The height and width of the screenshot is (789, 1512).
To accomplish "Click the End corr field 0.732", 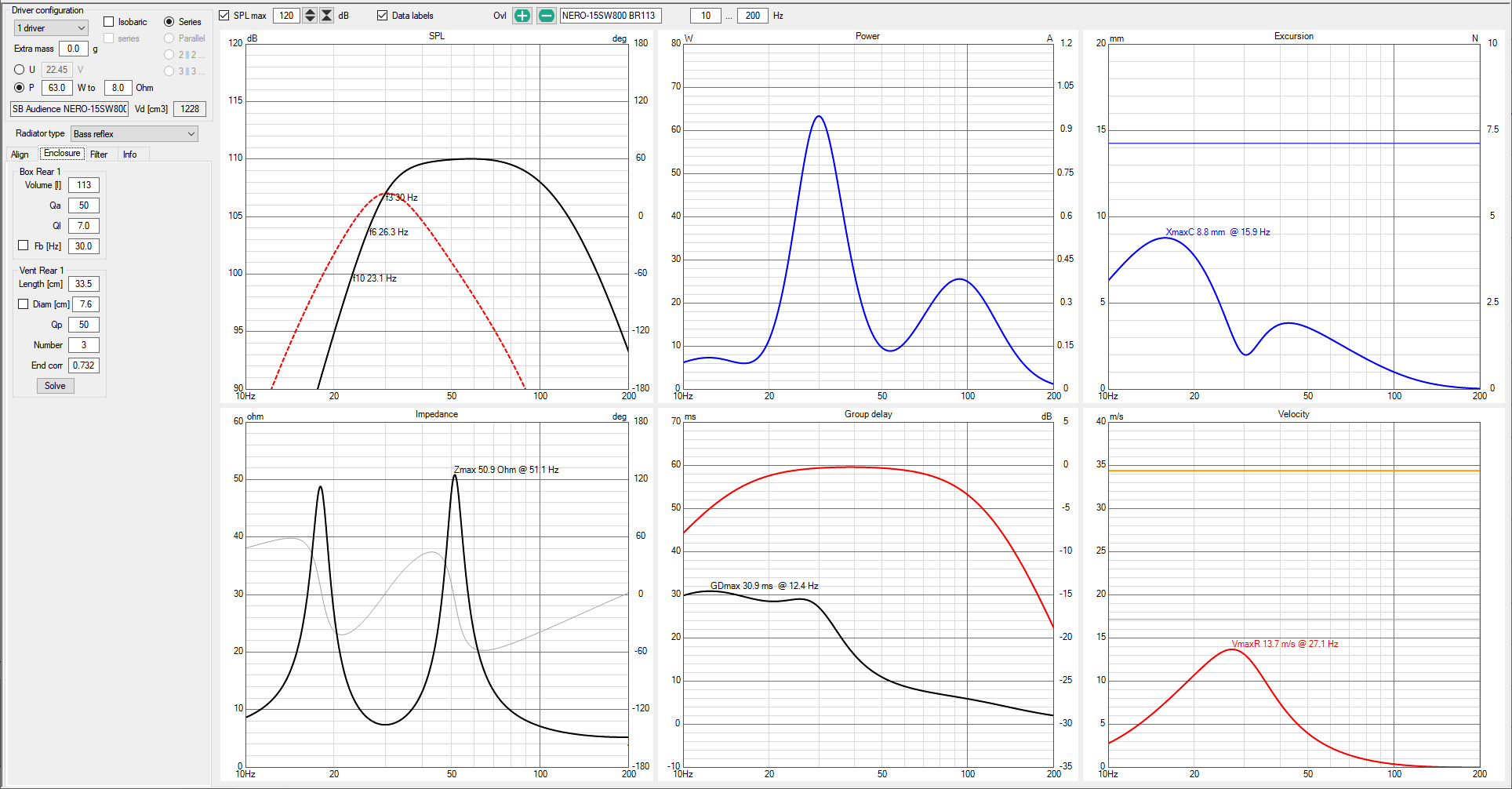I will (84, 365).
